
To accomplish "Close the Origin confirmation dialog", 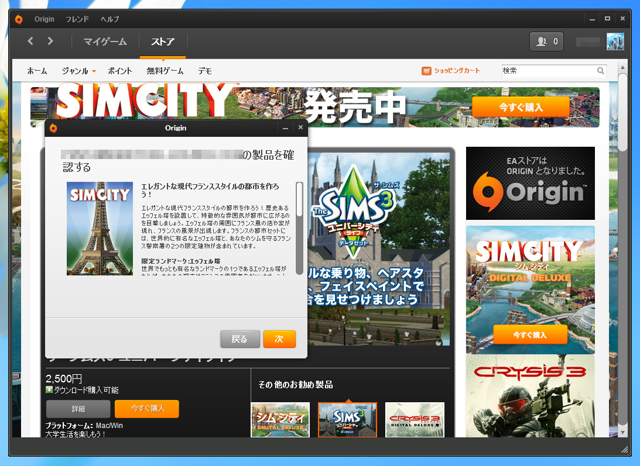I will 300,127.
